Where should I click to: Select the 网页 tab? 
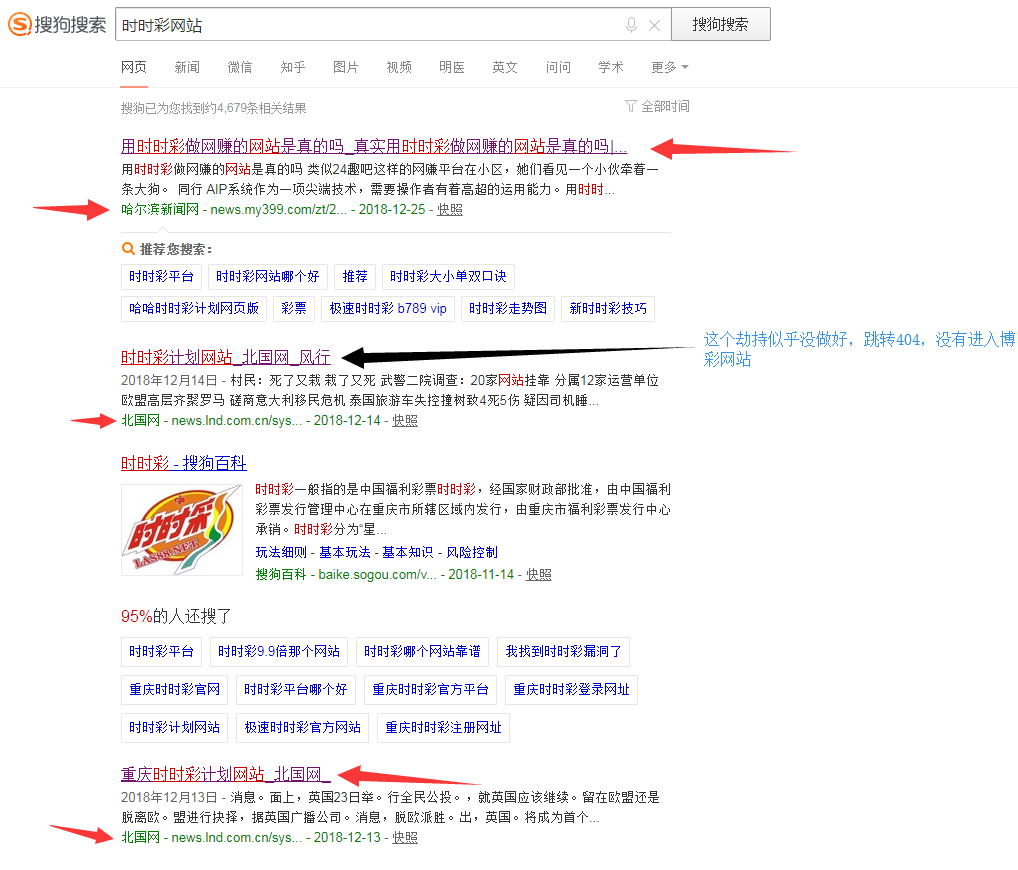(x=134, y=68)
